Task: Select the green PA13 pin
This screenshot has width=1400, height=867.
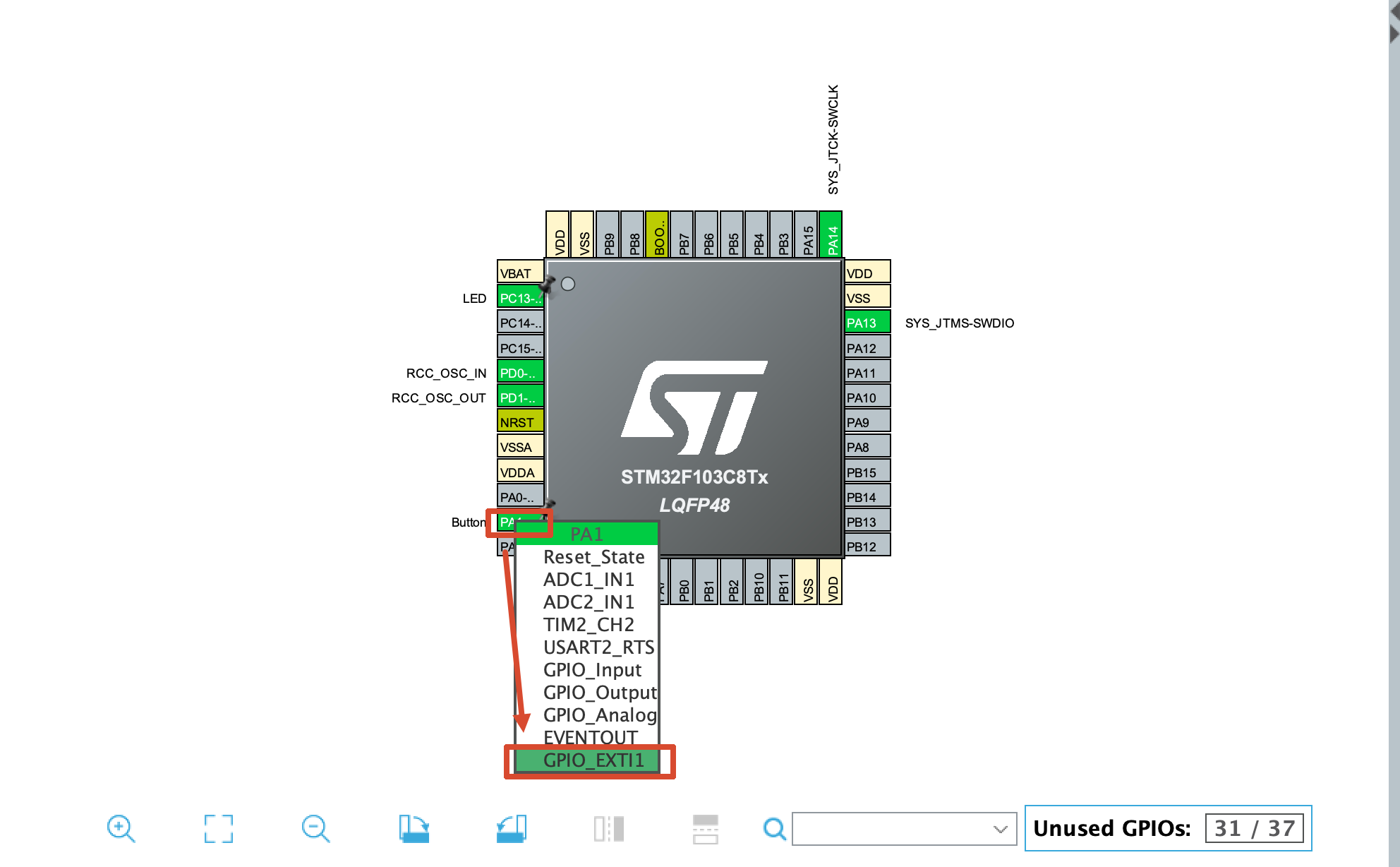Action: pyautogui.click(x=868, y=323)
